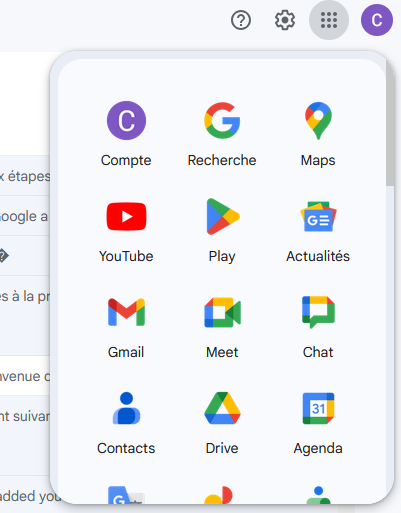
Task: Click the Google apps grid button
Action: click(x=329, y=20)
